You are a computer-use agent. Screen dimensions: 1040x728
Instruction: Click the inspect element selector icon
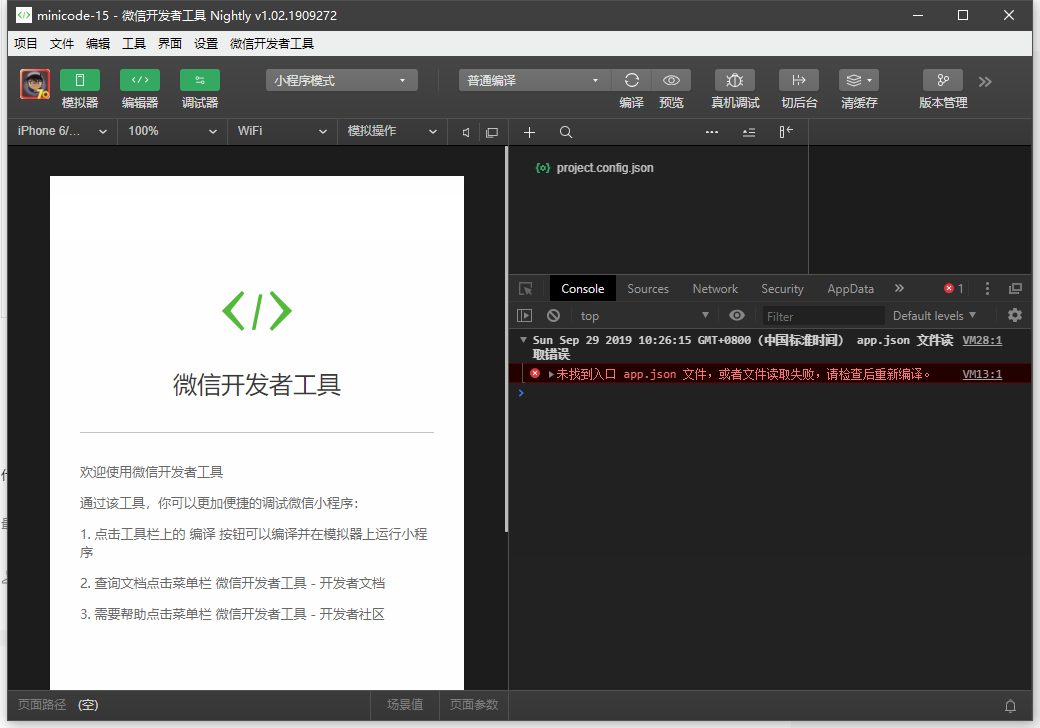click(x=526, y=288)
